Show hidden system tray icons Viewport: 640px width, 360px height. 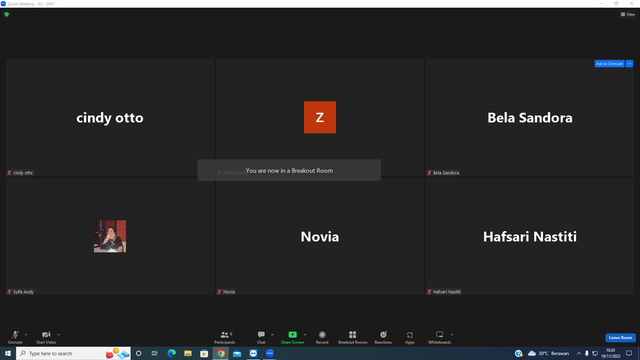[578, 353]
